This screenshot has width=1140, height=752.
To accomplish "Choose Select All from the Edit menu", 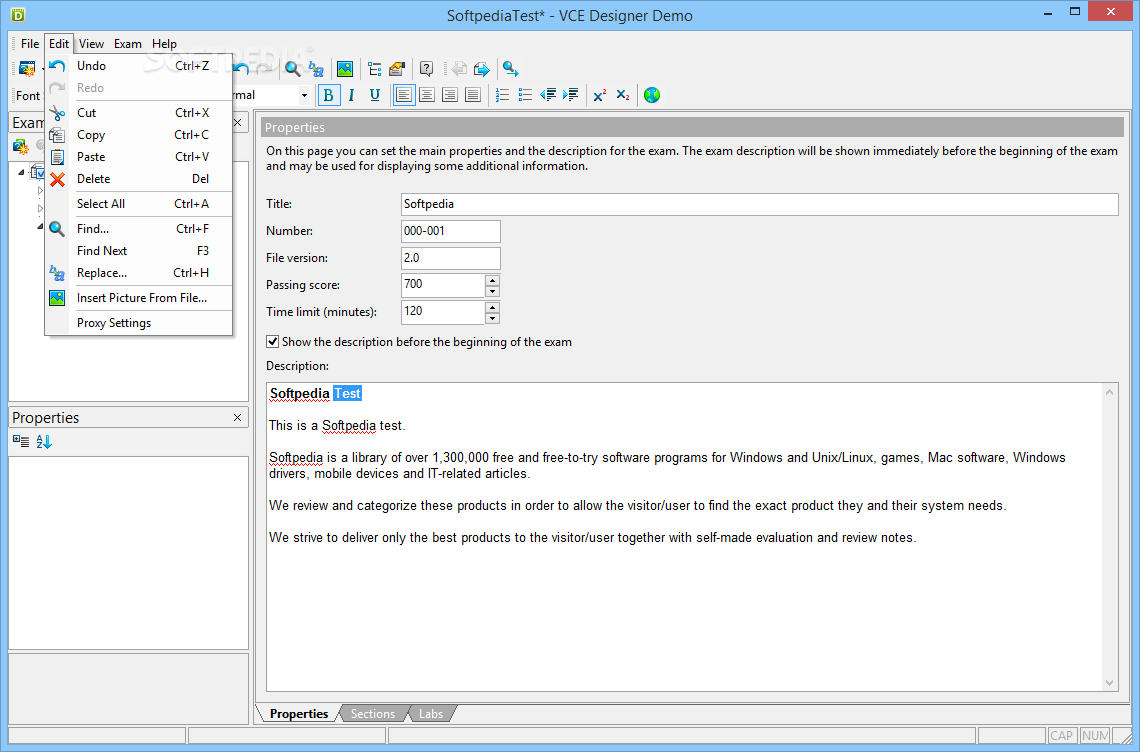I will [139, 204].
